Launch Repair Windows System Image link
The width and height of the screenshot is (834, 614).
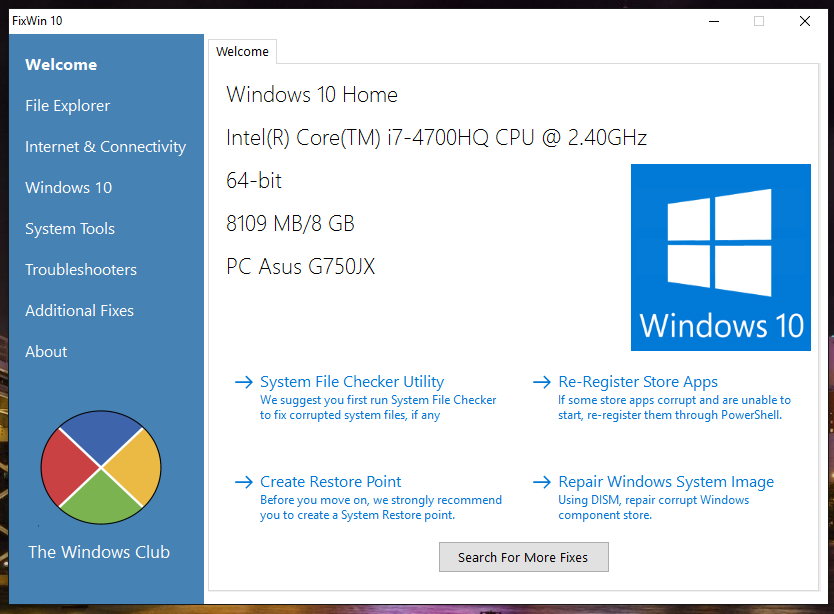666,482
